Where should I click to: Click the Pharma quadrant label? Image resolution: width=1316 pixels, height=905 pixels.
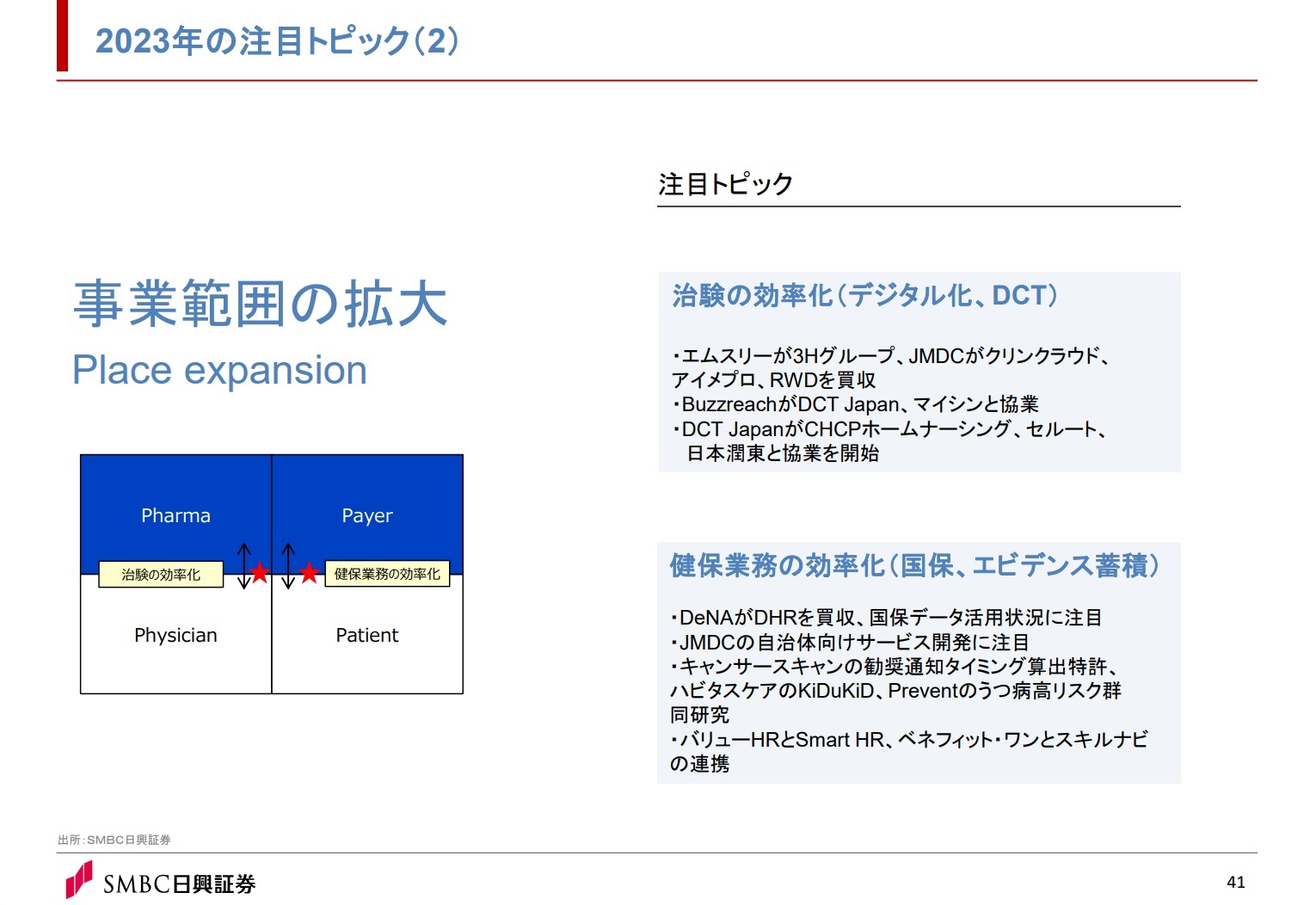point(175,515)
